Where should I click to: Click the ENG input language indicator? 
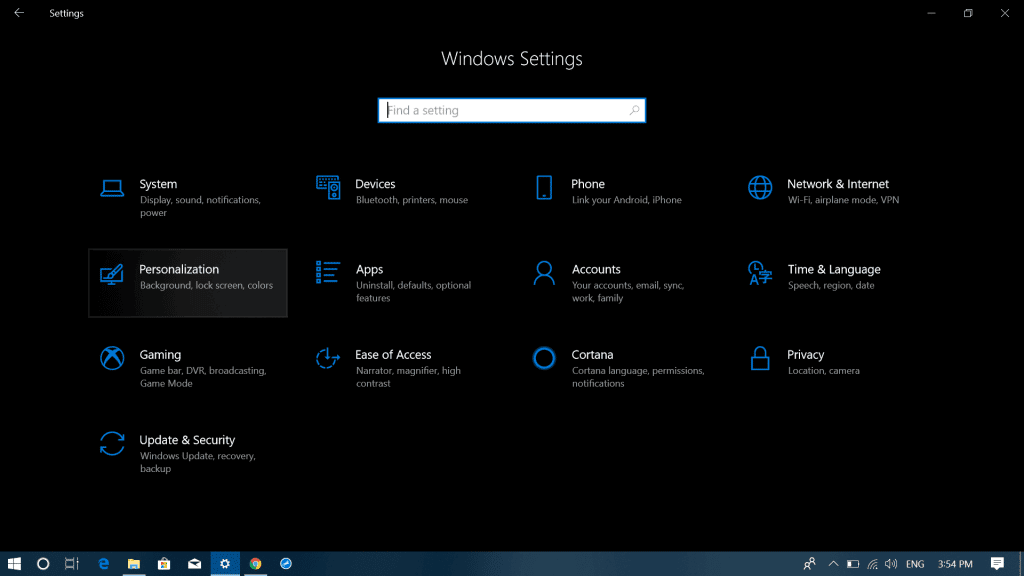point(915,564)
